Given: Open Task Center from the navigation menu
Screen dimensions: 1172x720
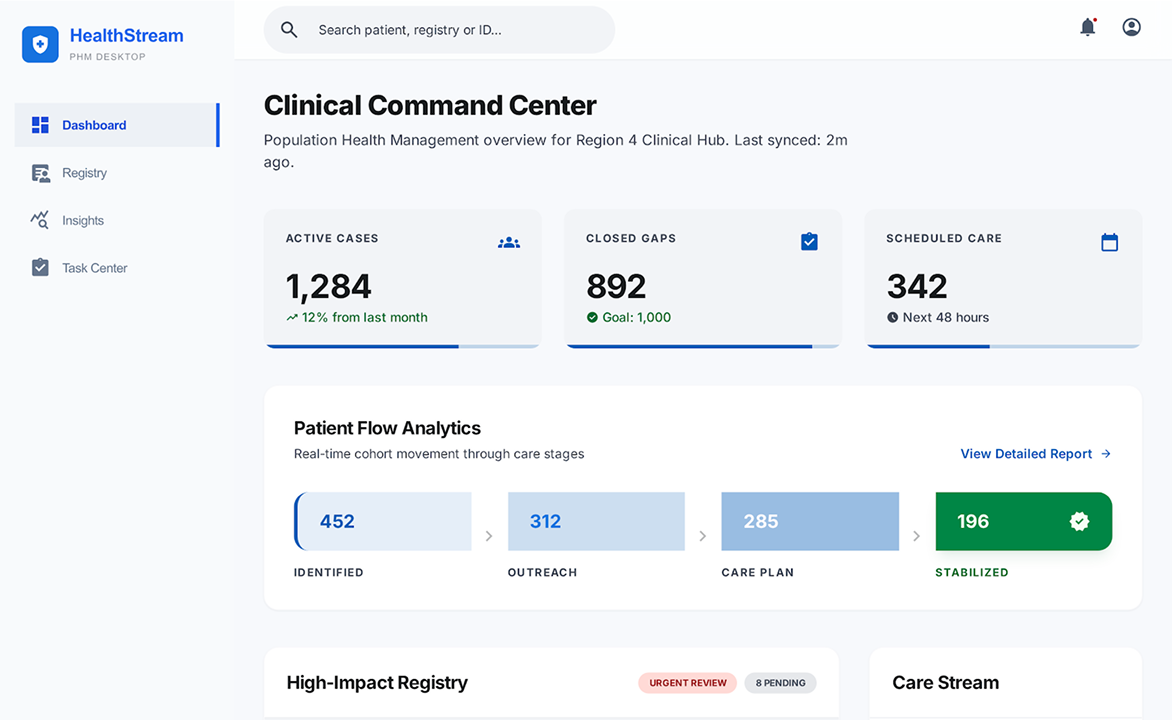Looking at the screenshot, I should coord(97,267).
